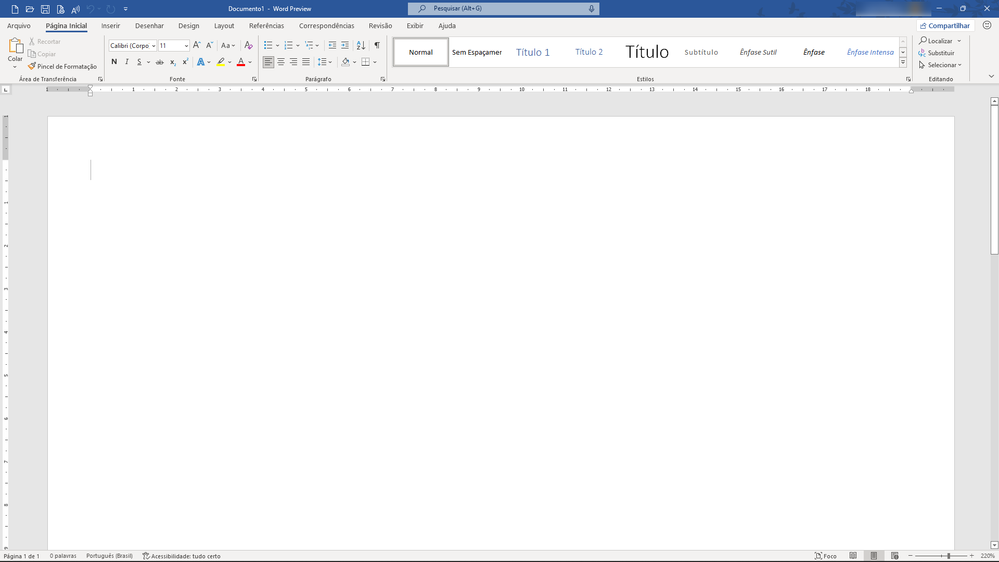This screenshot has height=562, width=999.
Task: Switch to Read Mode view icon
Action: (853, 556)
